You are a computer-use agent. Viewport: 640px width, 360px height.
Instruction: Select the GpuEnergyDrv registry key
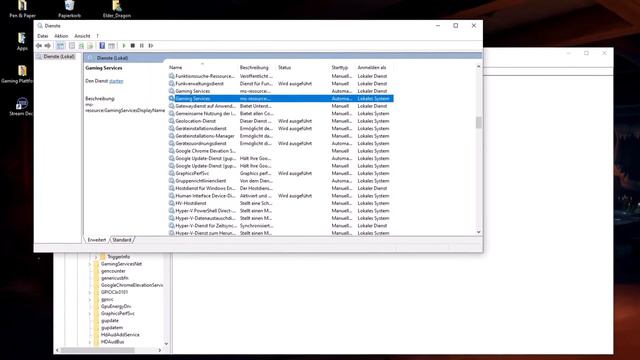click(x=116, y=306)
